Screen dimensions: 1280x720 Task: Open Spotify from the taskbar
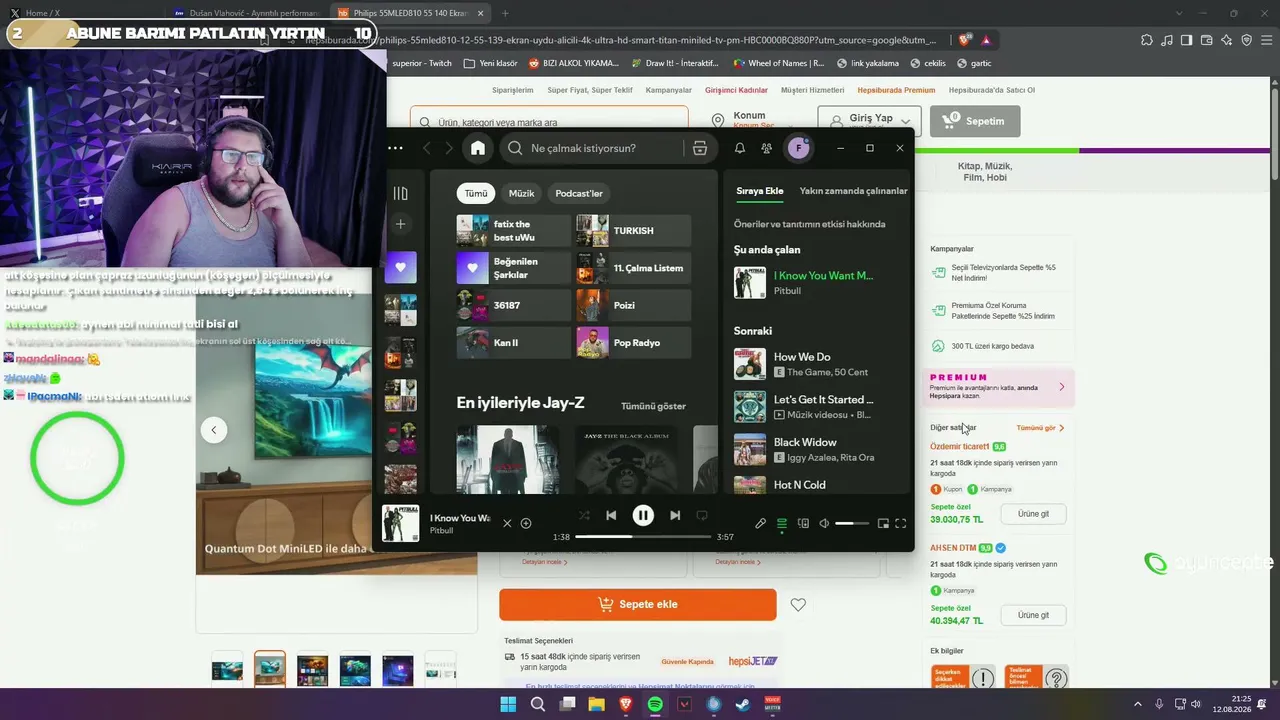click(655, 704)
